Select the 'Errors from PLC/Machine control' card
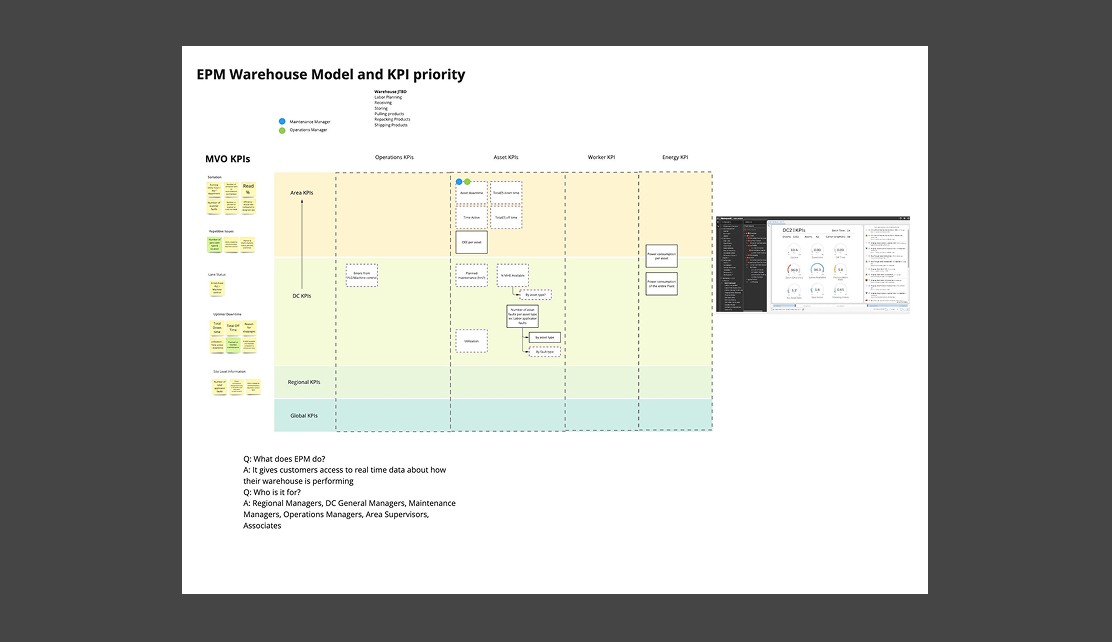This screenshot has width=1112, height=642. coord(362,275)
